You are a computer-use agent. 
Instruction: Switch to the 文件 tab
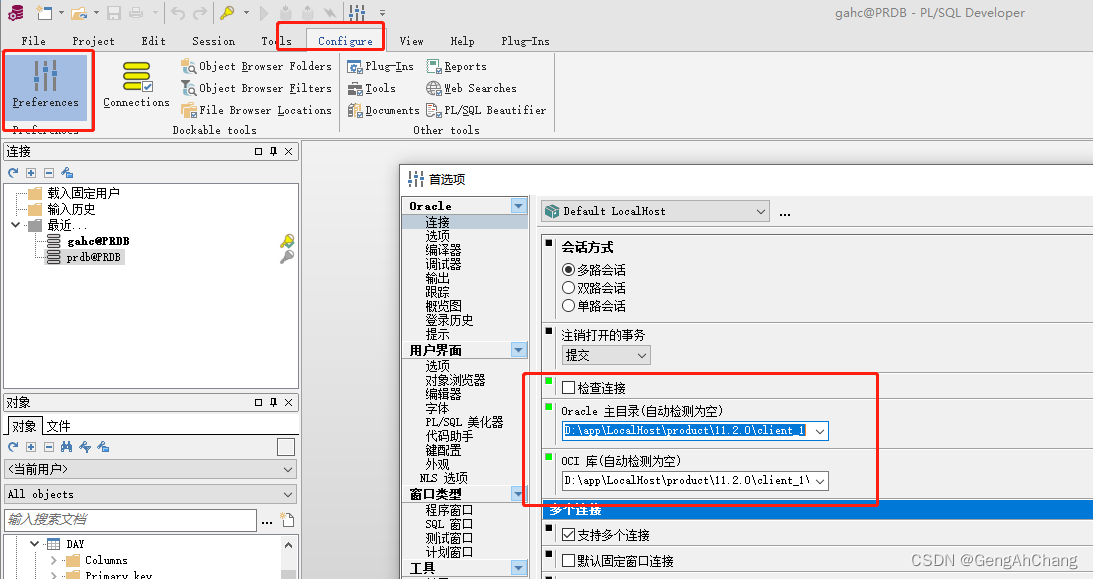coord(59,426)
